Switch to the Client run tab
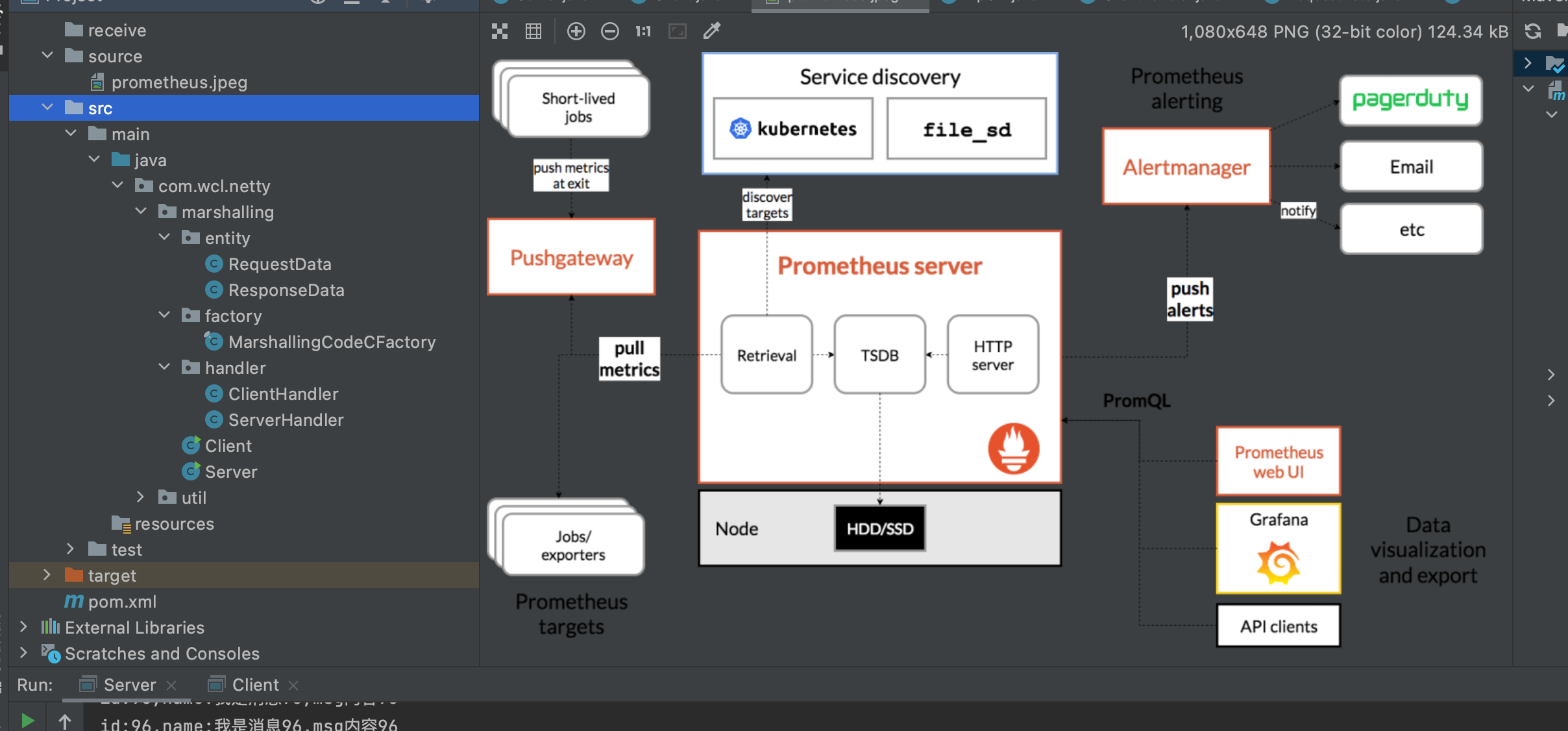The height and width of the screenshot is (731, 1568). tap(255, 685)
